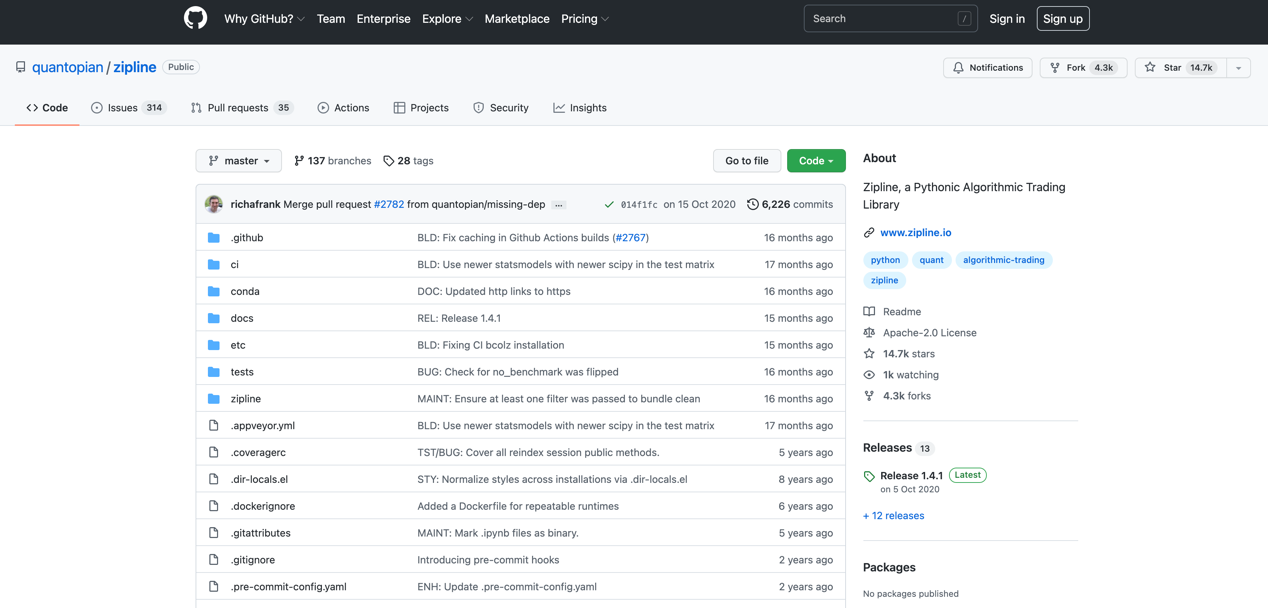This screenshot has width=1268, height=608.
Task: Switch to the Issues tab
Action: [128, 108]
